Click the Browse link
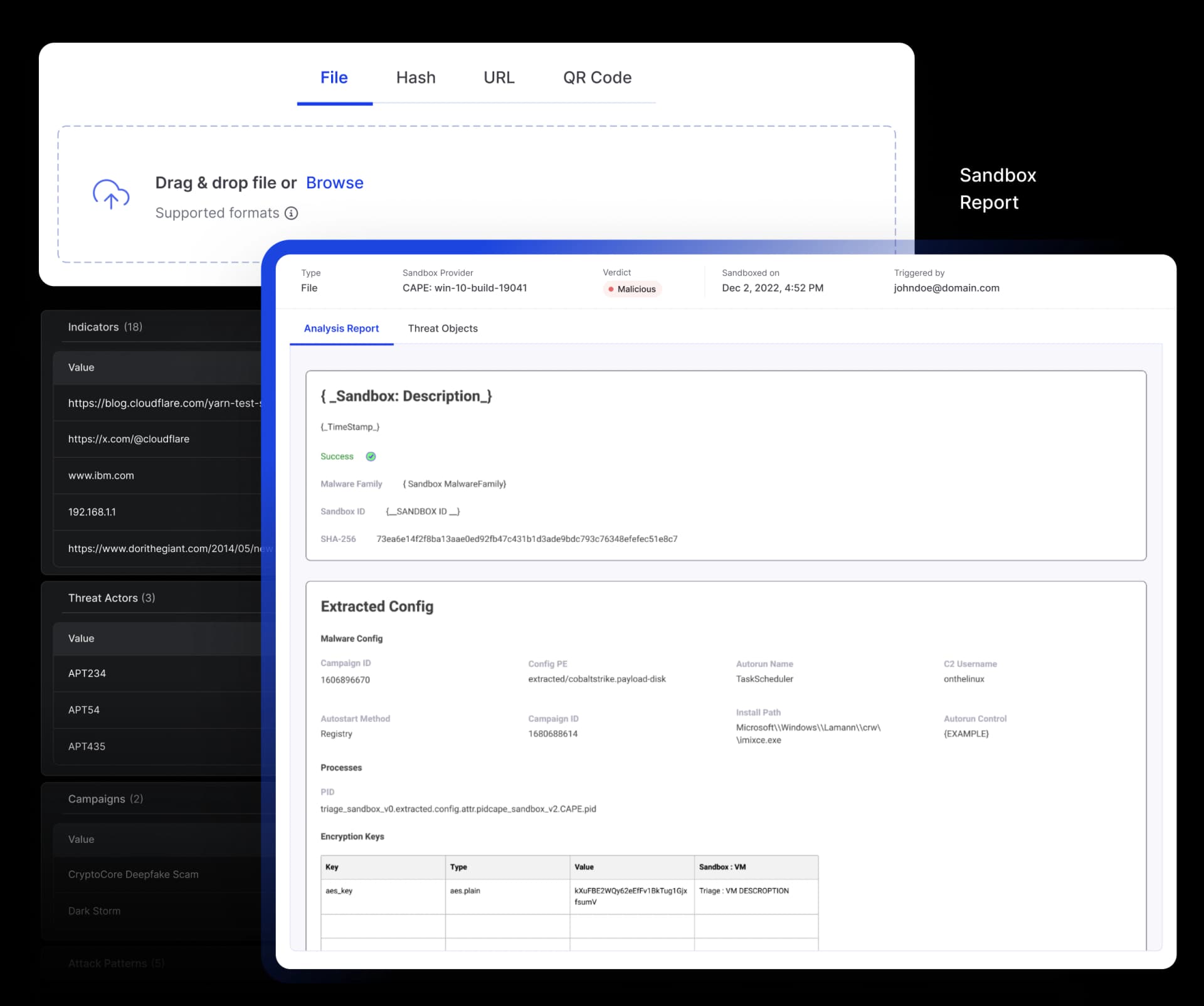 tap(334, 183)
